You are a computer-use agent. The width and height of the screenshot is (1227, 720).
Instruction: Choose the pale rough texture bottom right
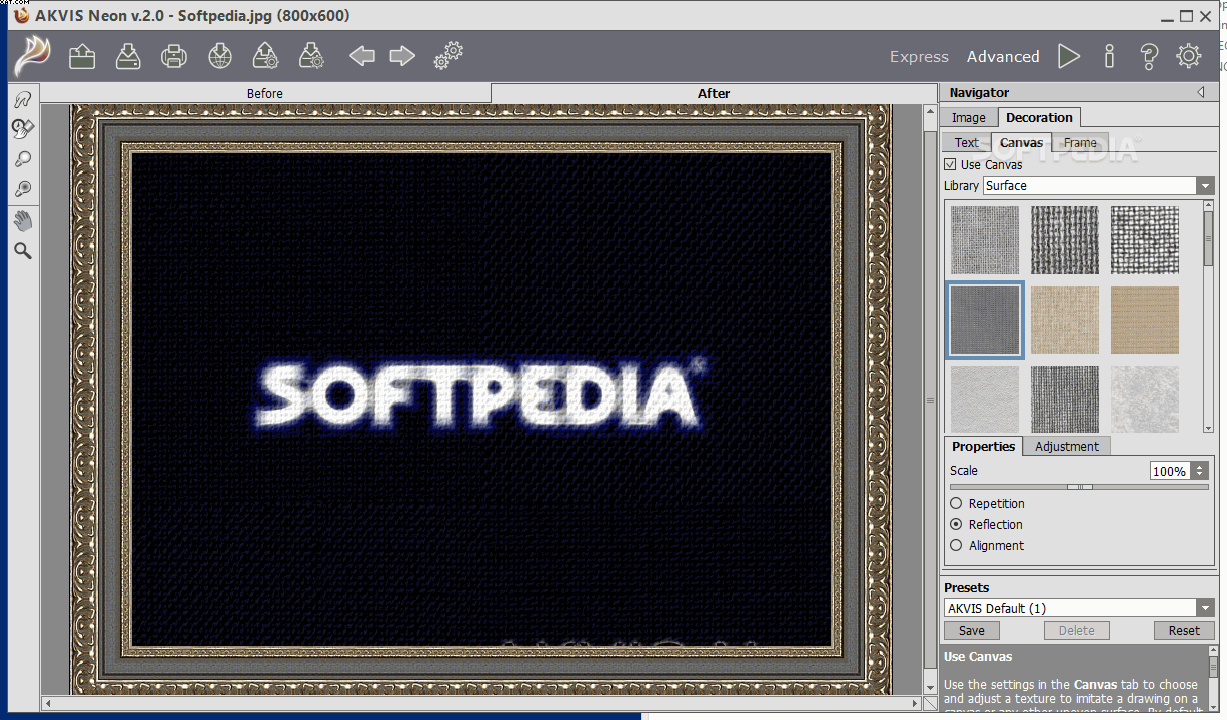click(1145, 399)
